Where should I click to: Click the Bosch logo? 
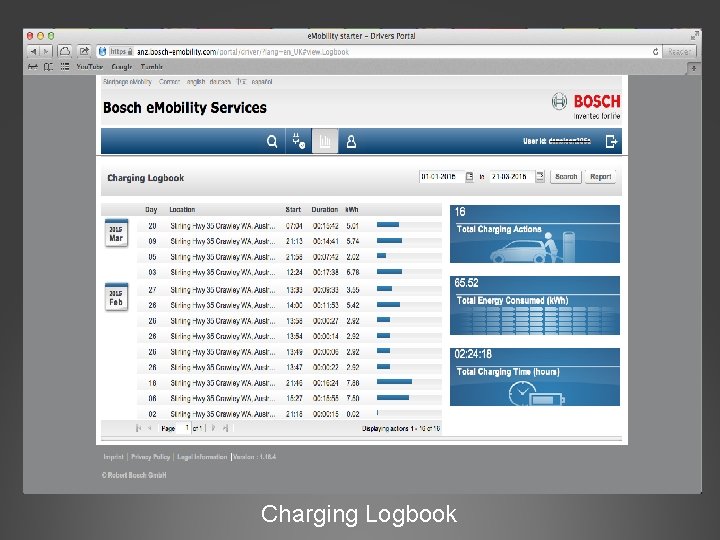586,106
